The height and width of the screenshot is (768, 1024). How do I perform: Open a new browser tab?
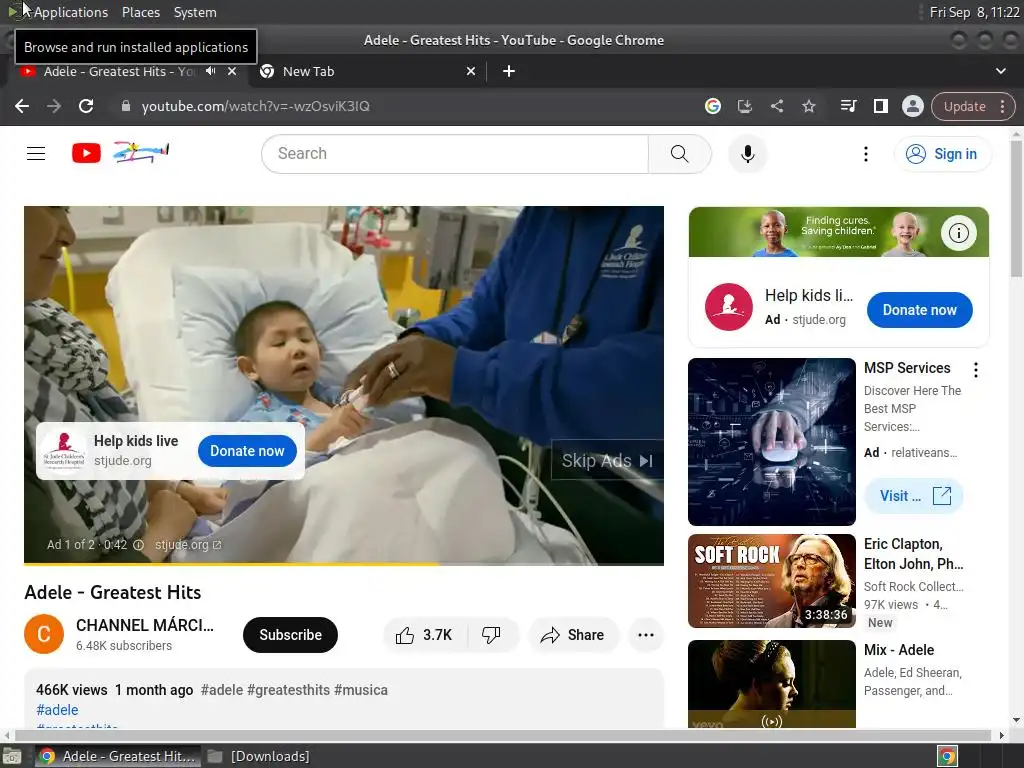pyautogui.click(x=509, y=71)
